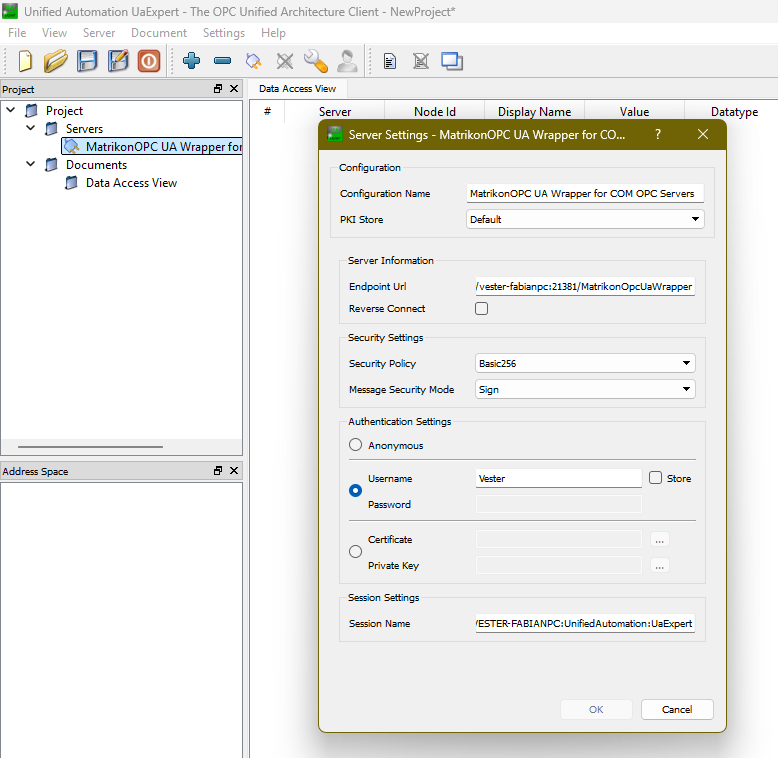The height and width of the screenshot is (758, 778).
Task: Click the Display Name column header
Action: click(x=534, y=112)
